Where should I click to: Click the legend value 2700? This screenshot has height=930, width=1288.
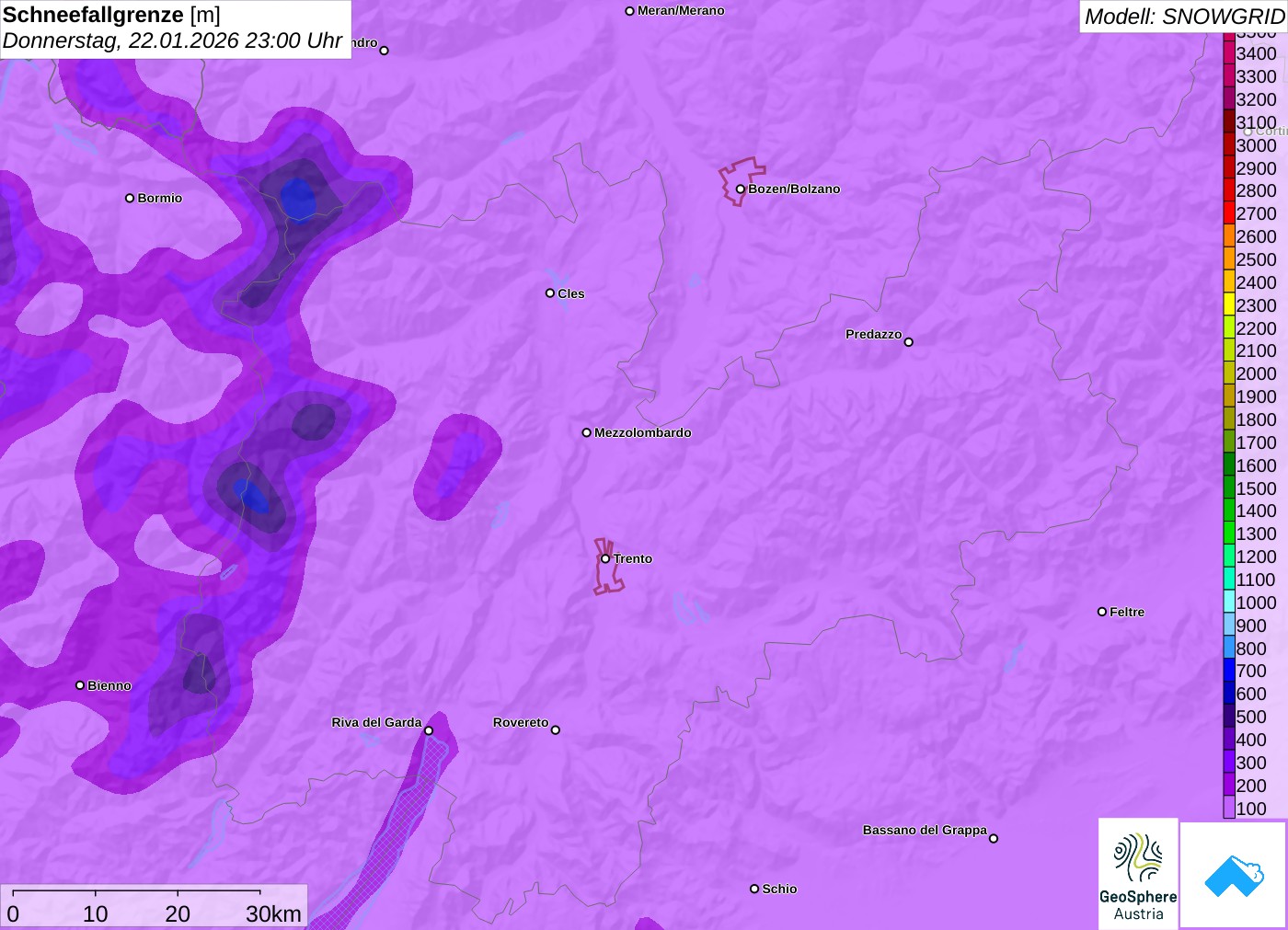pyautogui.click(x=1257, y=214)
